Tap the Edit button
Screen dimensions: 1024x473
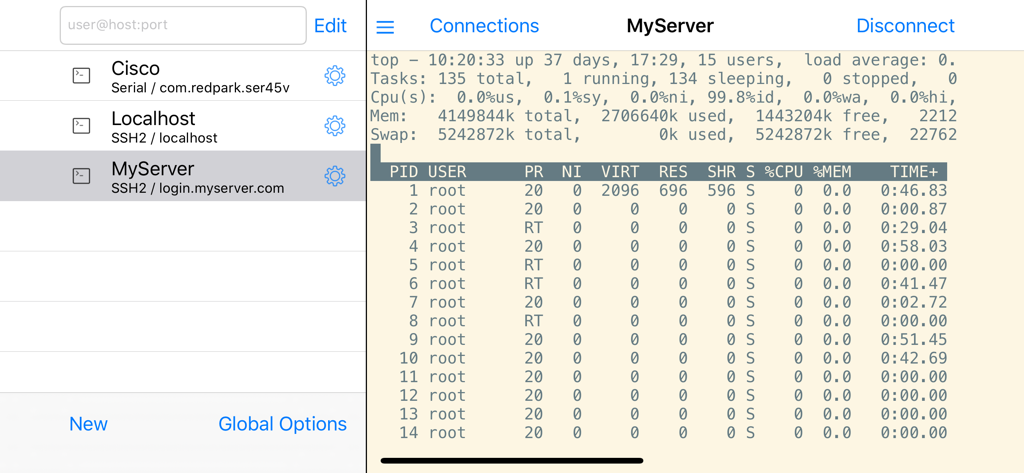(330, 25)
